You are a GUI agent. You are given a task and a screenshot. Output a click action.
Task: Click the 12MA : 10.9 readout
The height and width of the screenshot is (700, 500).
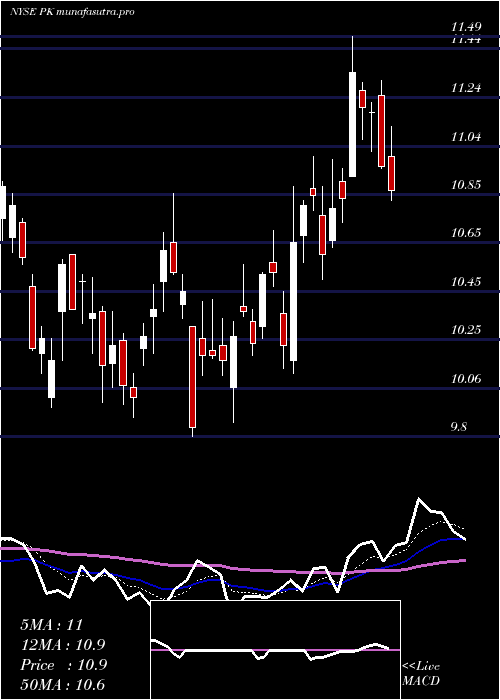point(63,645)
